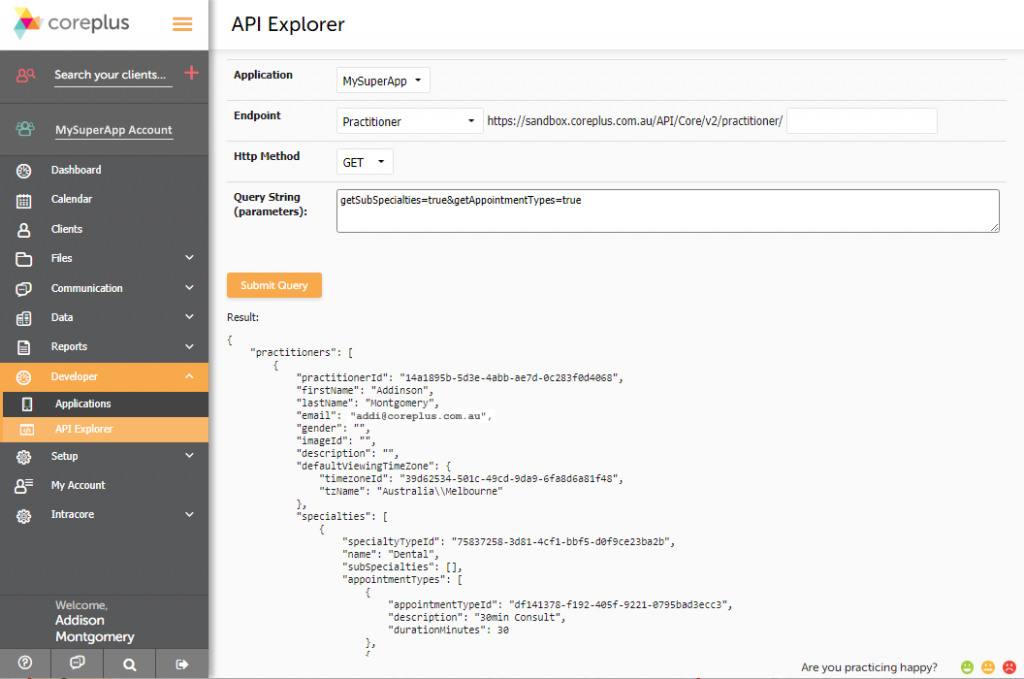Select the orange neutral face rating
The height and width of the screenshot is (679, 1024).
[988, 666]
